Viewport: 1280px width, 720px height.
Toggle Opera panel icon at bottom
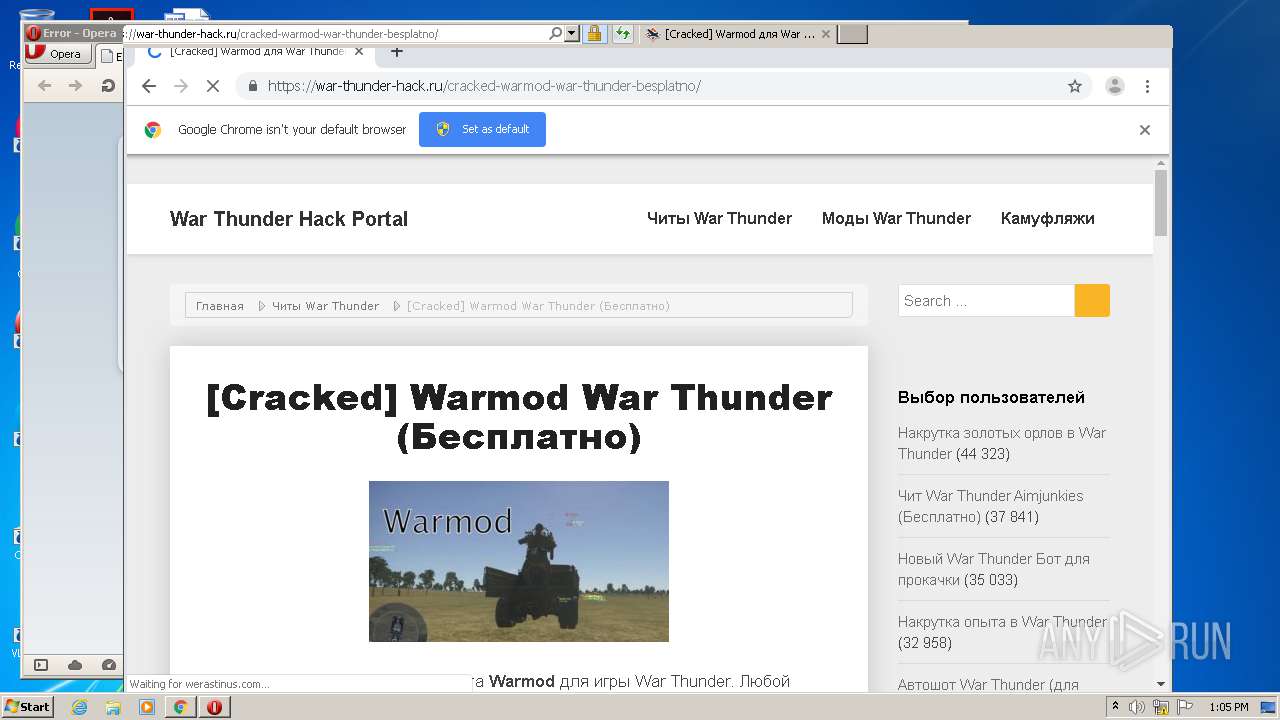tap(41, 665)
